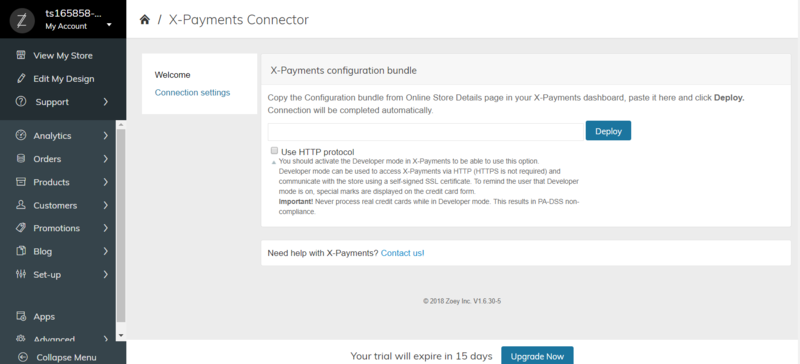
Task: Open View My Store storefront icon
Action: click(21, 55)
